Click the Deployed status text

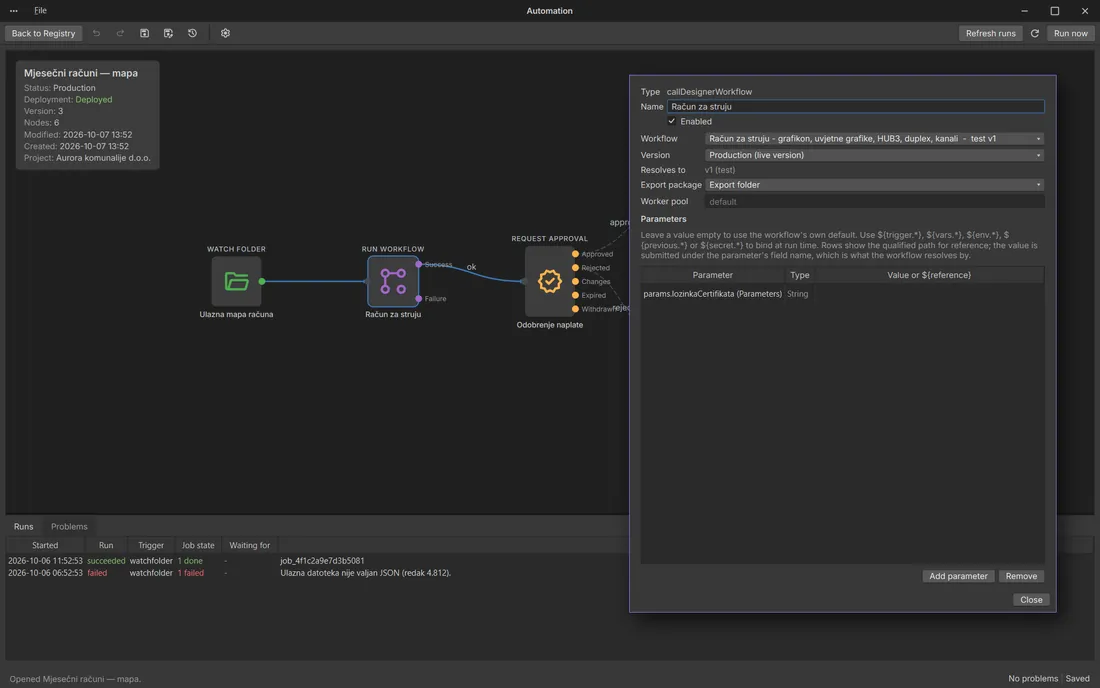pos(93,100)
